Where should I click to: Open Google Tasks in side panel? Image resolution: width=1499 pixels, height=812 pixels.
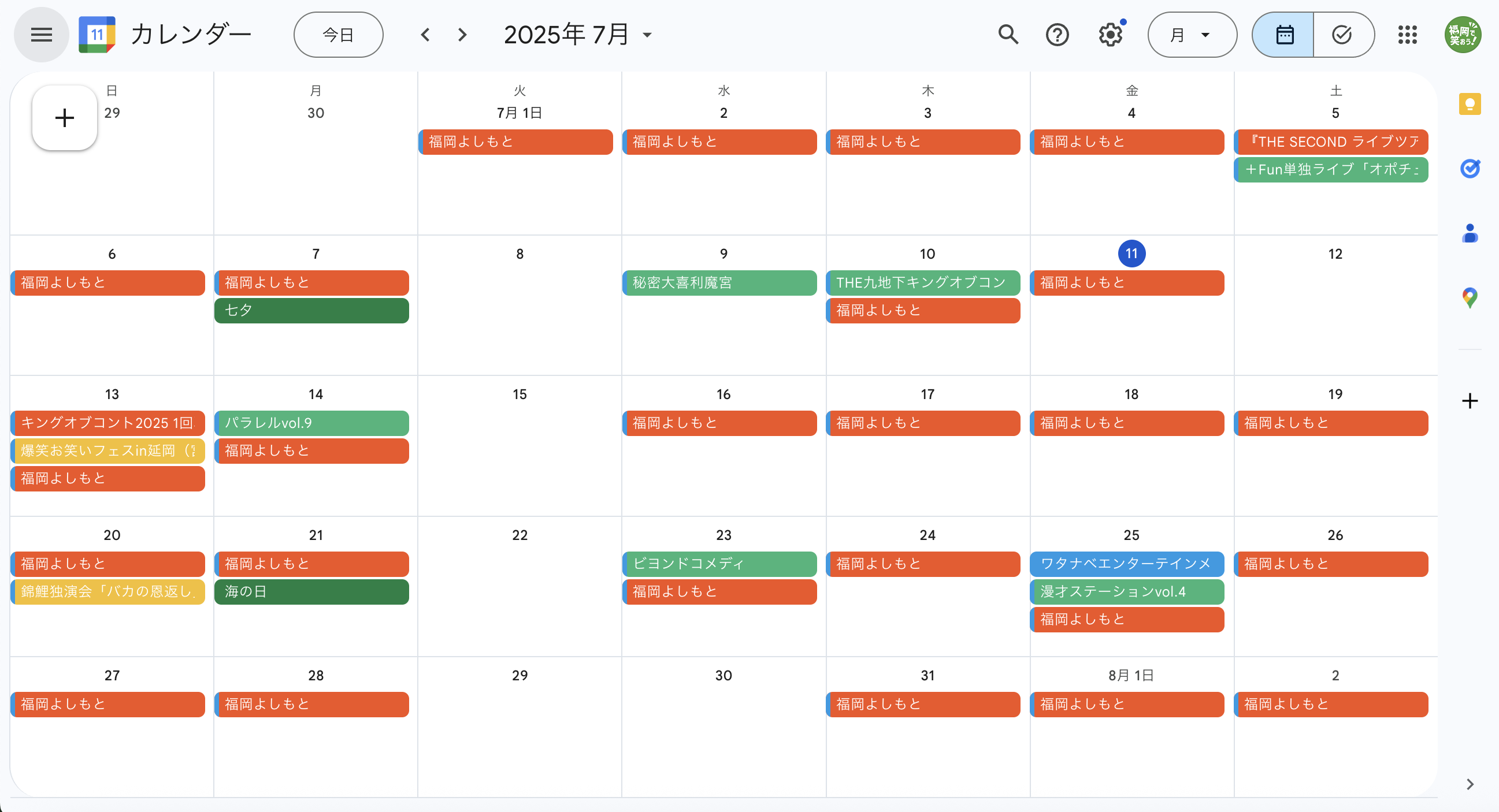(x=1470, y=169)
